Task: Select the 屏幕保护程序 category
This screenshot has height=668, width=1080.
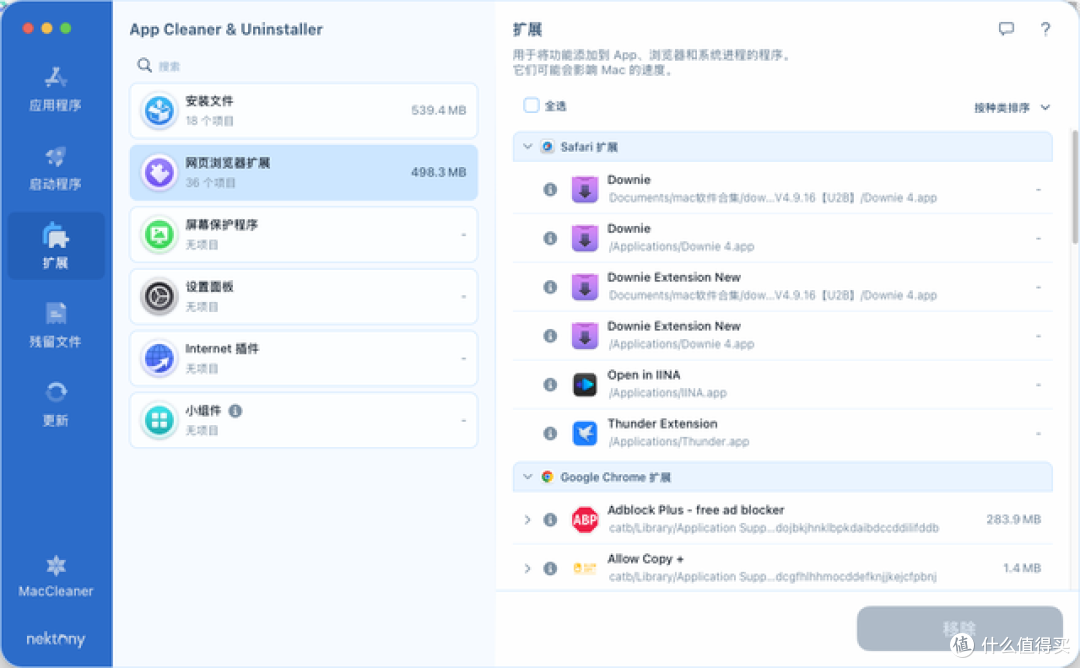Action: [303, 234]
